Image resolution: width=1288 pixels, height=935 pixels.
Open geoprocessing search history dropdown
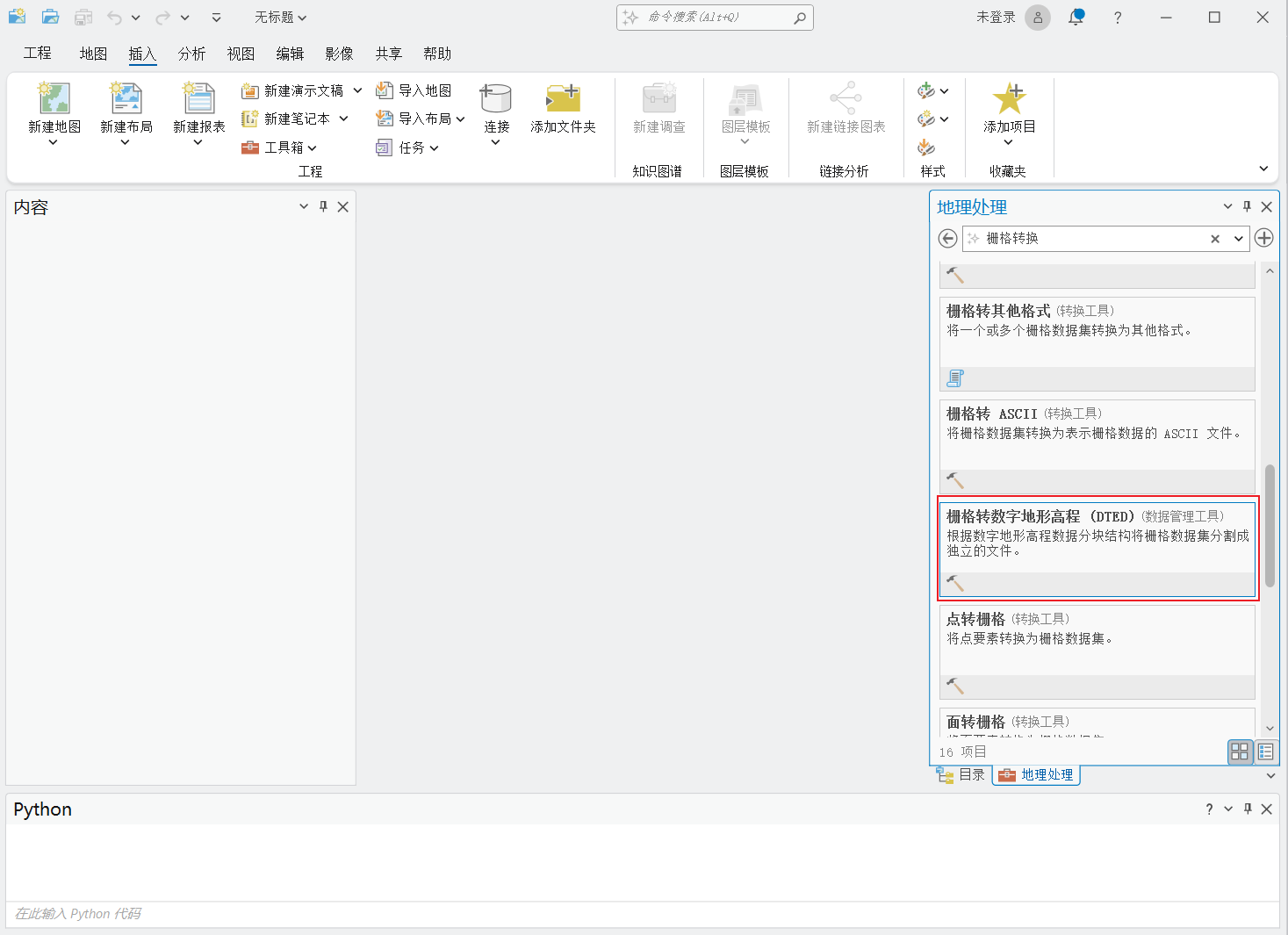tap(1239, 239)
